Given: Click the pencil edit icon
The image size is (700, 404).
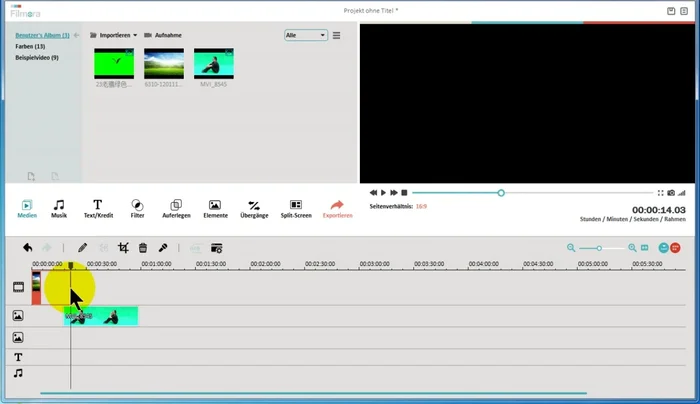Looking at the screenshot, I should pos(83,247).
